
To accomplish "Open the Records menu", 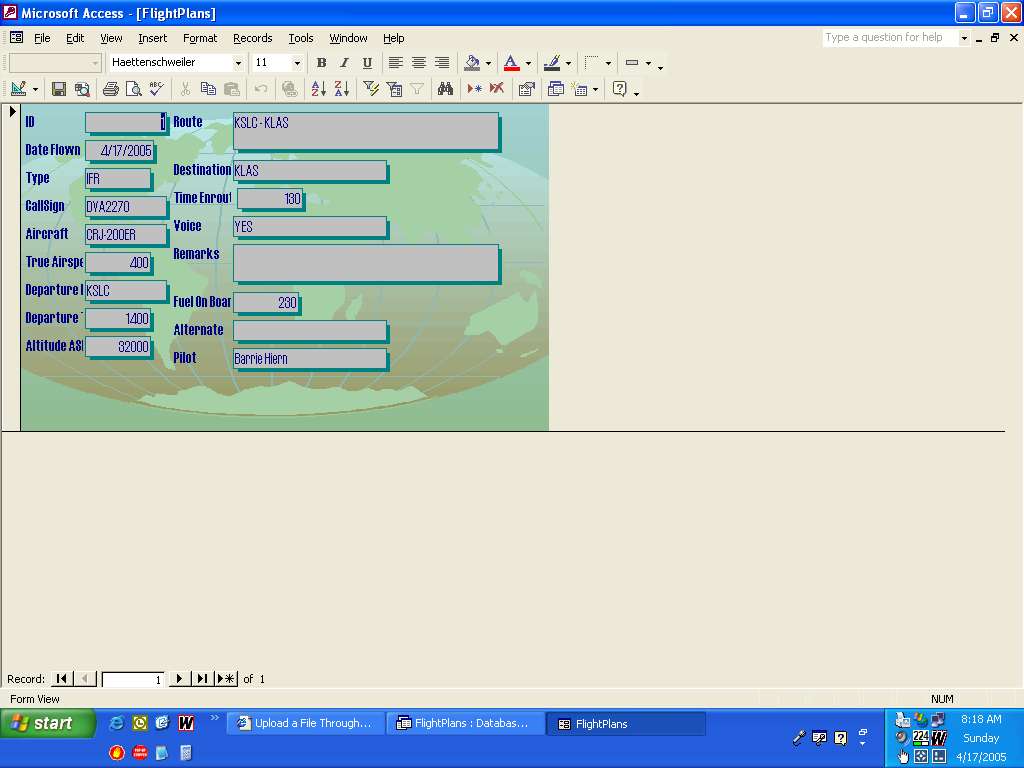I will [252, 38].
